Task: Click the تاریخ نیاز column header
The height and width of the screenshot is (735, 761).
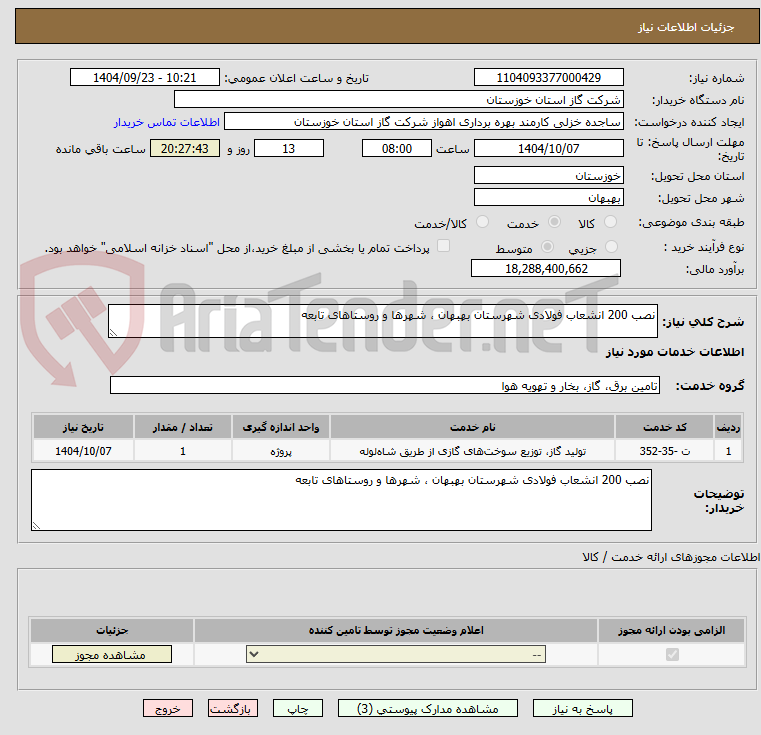Action: 83,427
